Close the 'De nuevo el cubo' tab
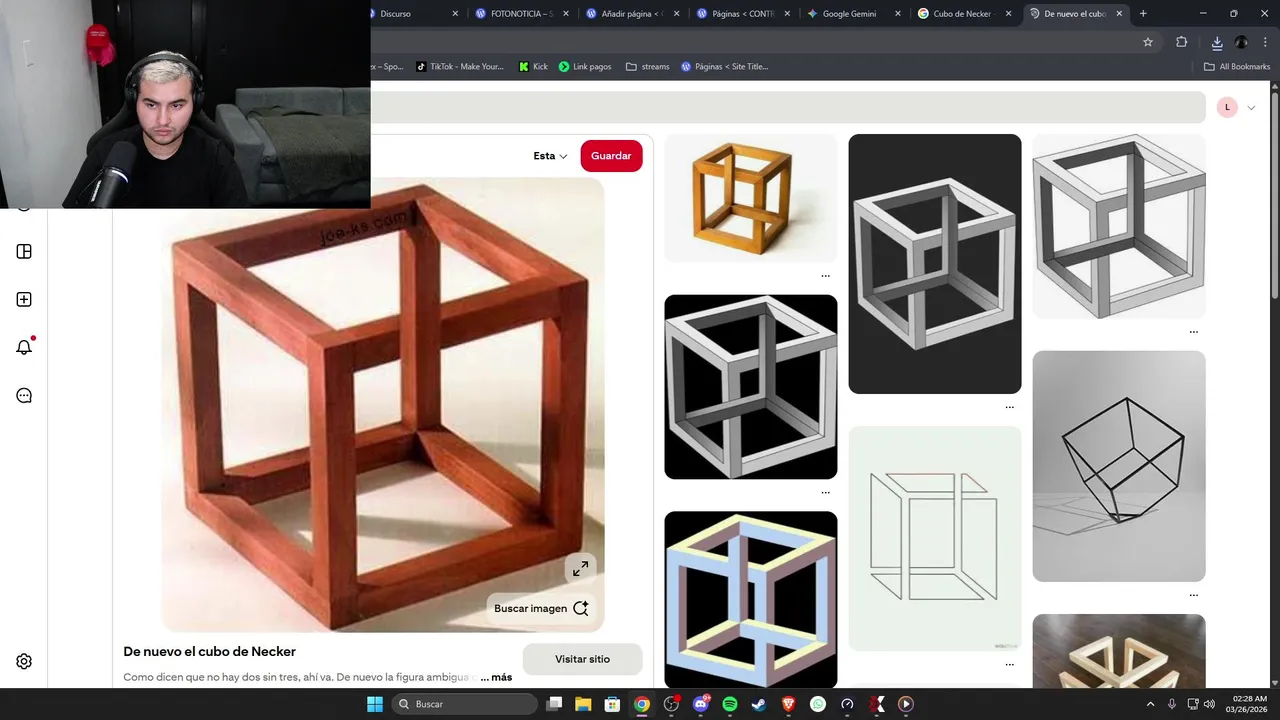Viewport: 1280px width, 720px height. click(x=1119, y=14)
